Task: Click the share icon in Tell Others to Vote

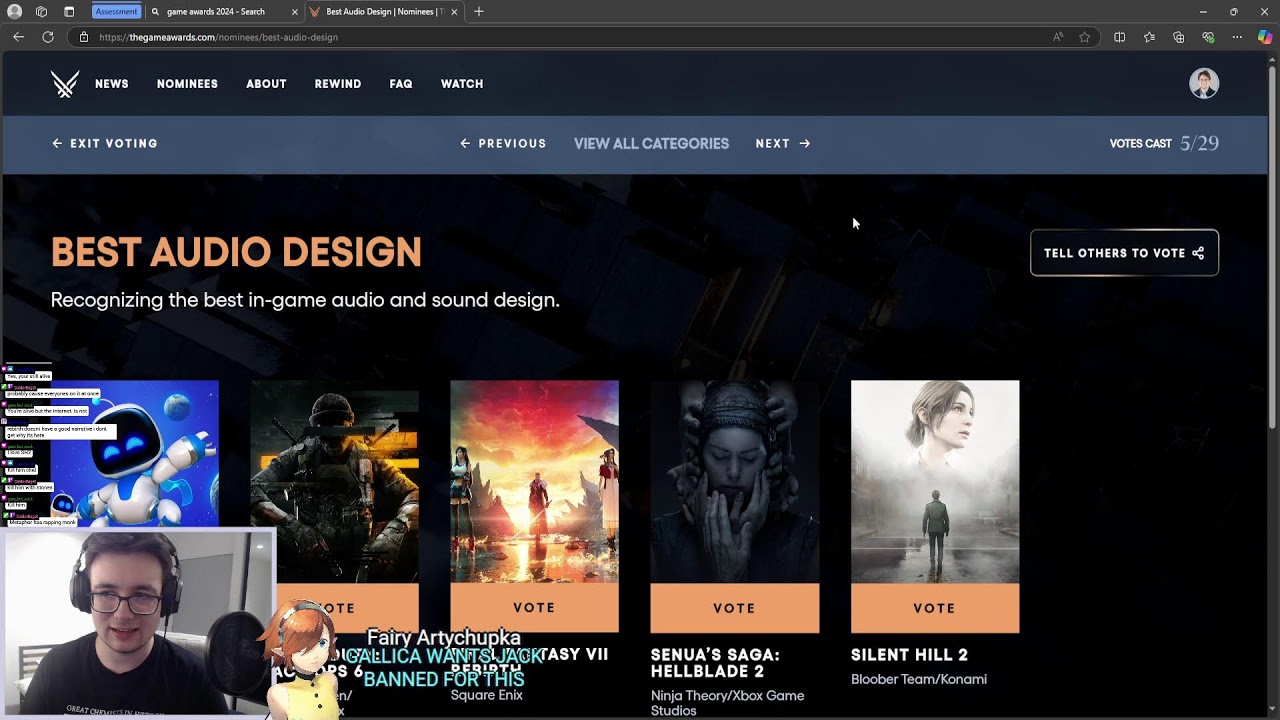Action: 1198,253
